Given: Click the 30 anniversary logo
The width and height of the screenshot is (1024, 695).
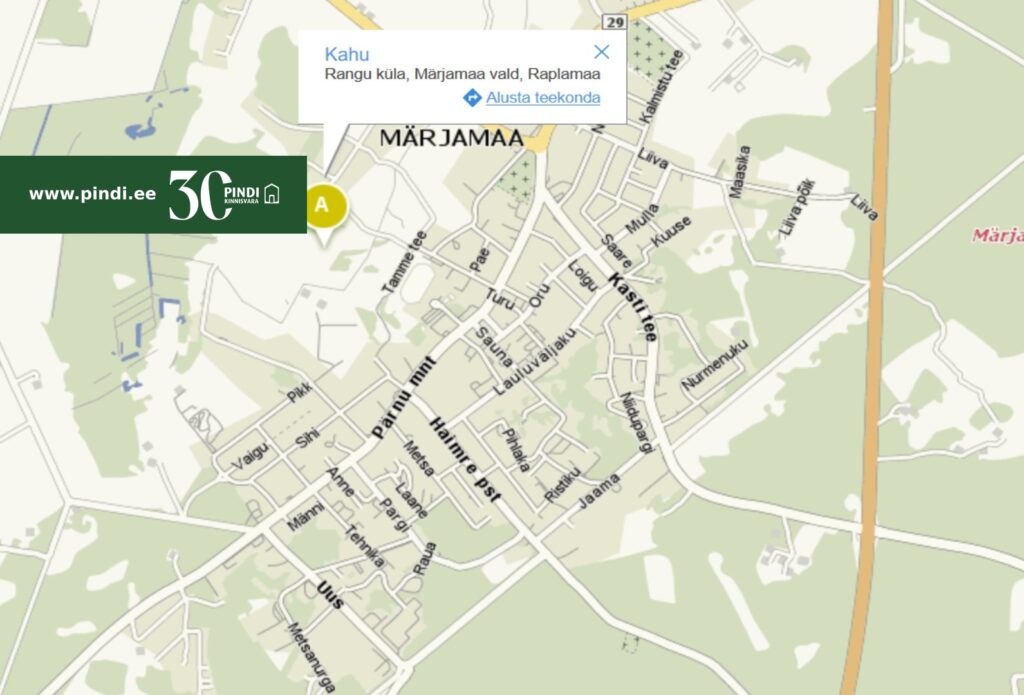Looking at the screenshot, I should click(x=199, y=195).
